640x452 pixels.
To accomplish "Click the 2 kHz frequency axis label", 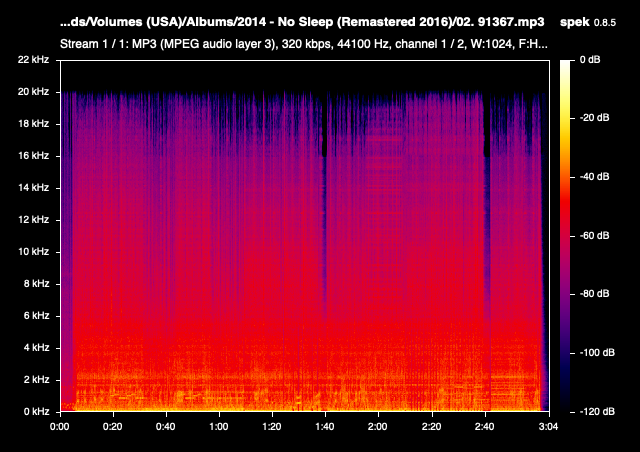I will 36,380.
